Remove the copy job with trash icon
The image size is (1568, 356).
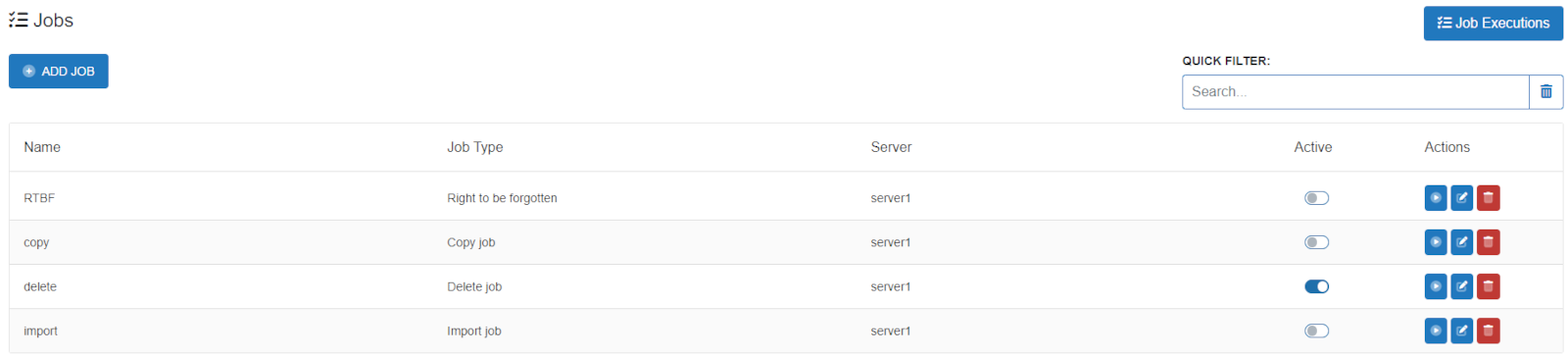1489,242
